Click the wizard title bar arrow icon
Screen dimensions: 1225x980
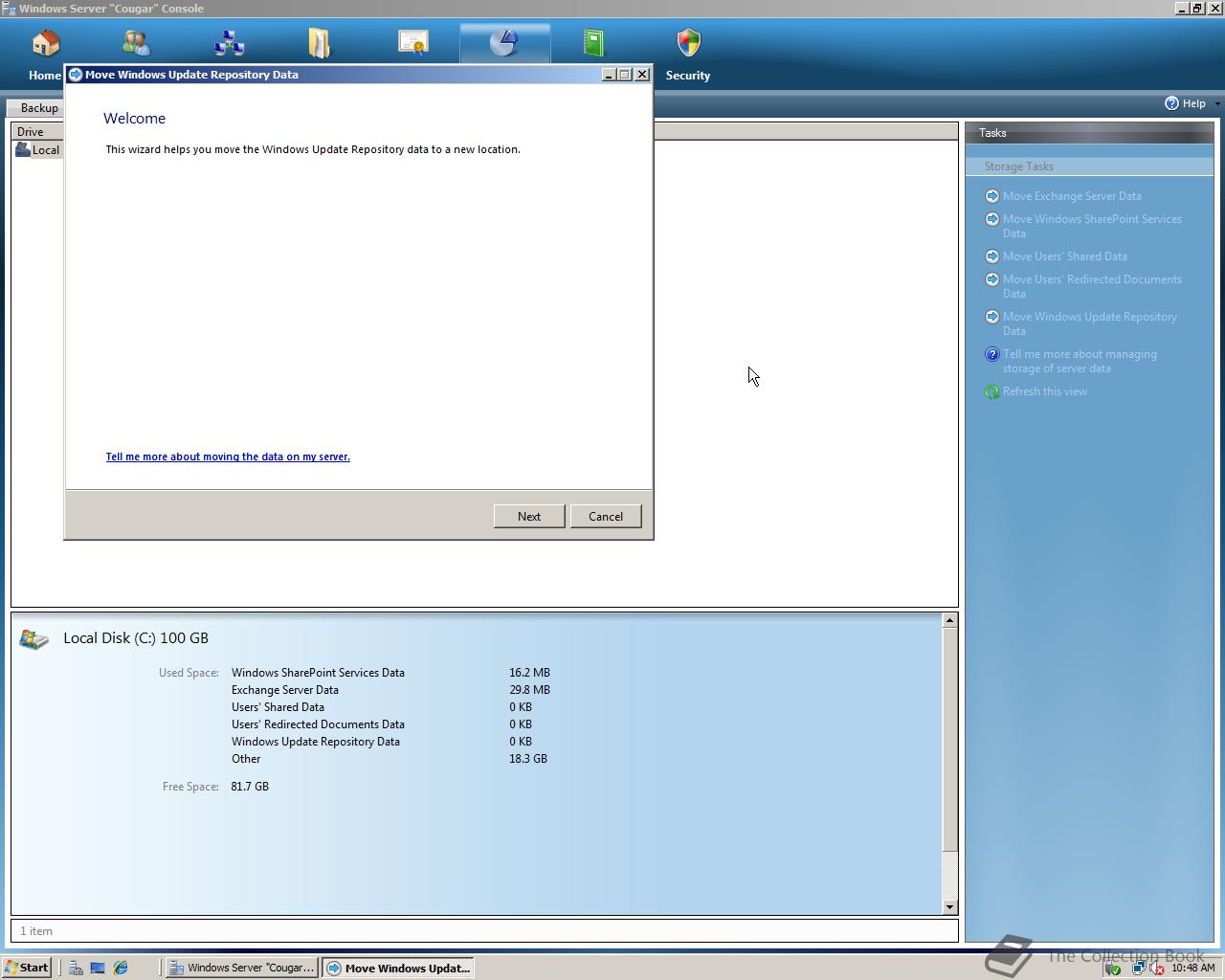click(76, 75)
